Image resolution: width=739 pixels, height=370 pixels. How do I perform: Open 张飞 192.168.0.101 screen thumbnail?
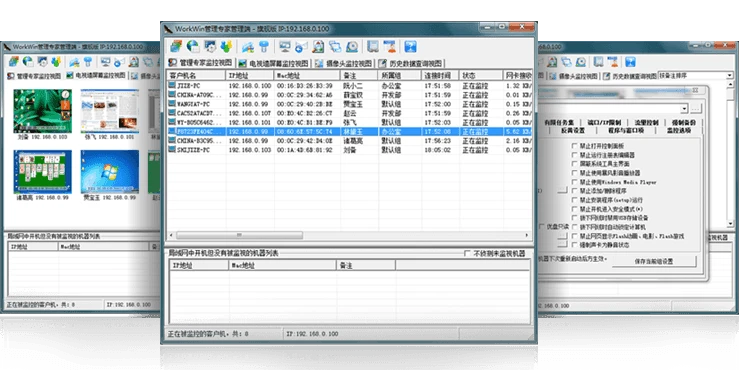pos(110,111)
